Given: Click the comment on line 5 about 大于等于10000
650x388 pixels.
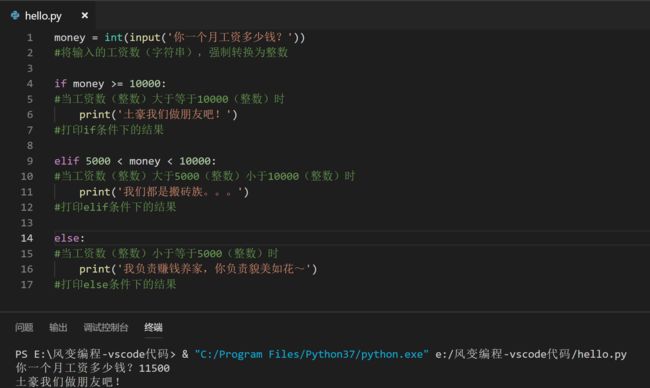Looking at the screenshot, I should pyautogui.click(x=169, y=99).
